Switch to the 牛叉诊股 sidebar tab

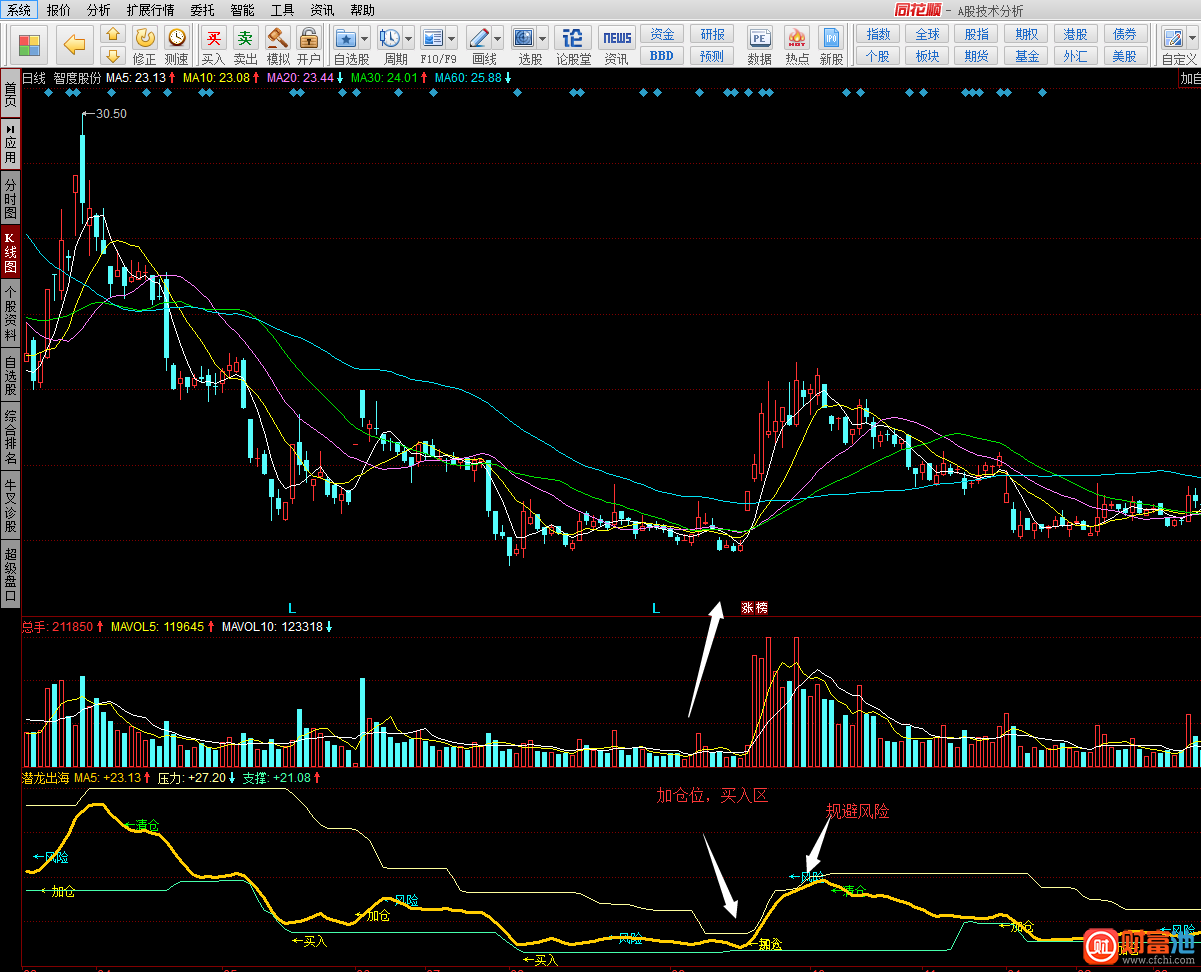click(10, 505)
